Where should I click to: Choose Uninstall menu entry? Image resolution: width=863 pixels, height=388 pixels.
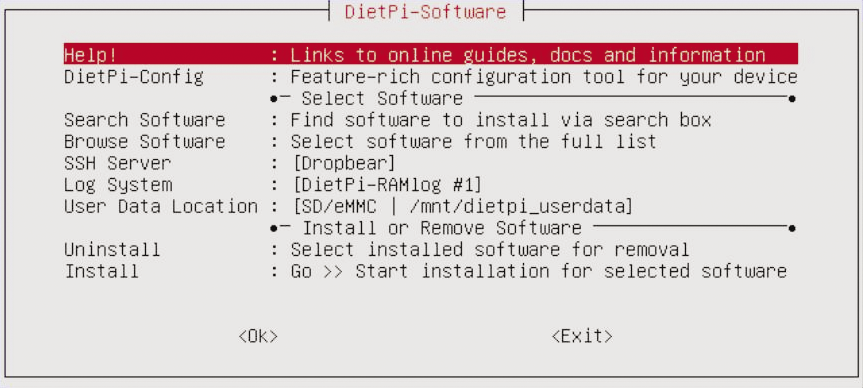377,249
